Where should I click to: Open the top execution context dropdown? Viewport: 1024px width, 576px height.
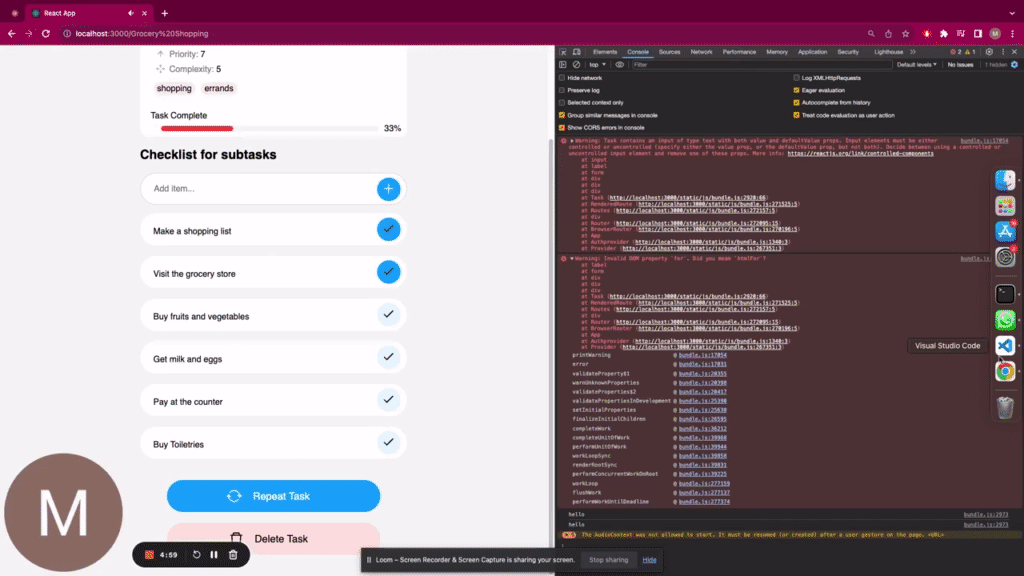[598, 64]
